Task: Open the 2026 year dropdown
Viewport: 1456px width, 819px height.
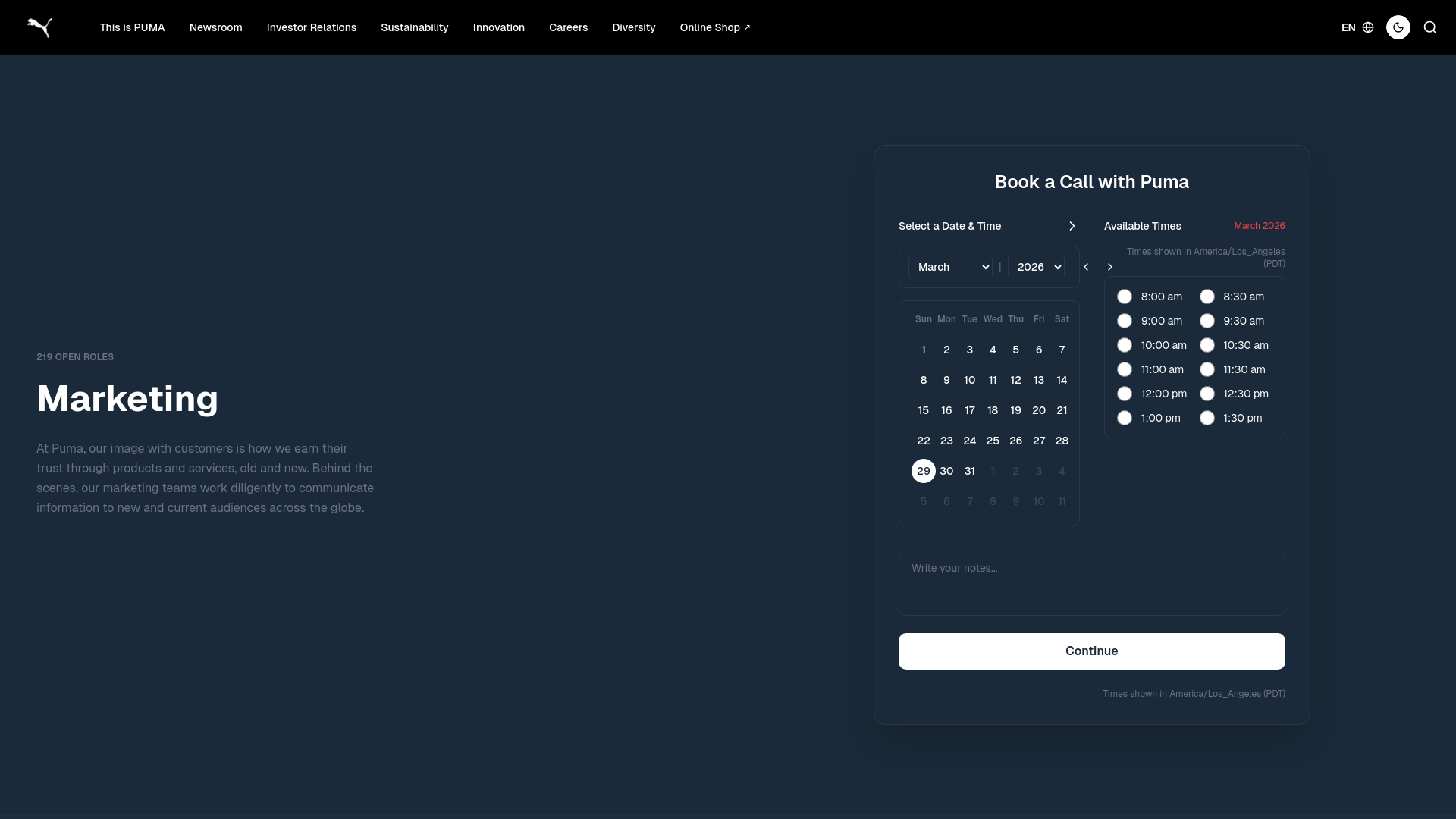Action: coord(1036,267)
